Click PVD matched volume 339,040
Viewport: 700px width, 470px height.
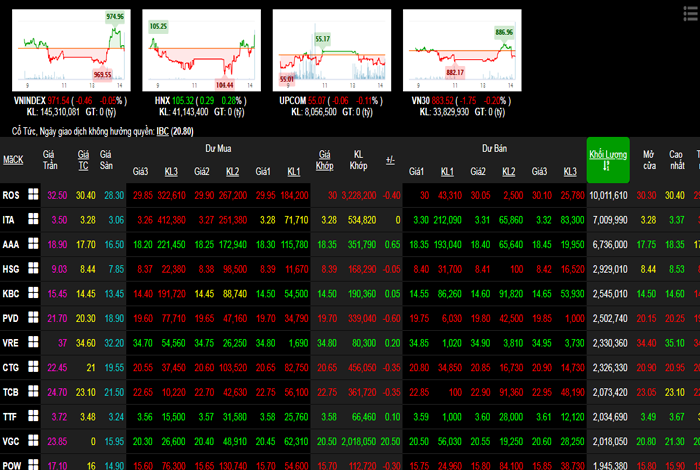click(362, 318)
